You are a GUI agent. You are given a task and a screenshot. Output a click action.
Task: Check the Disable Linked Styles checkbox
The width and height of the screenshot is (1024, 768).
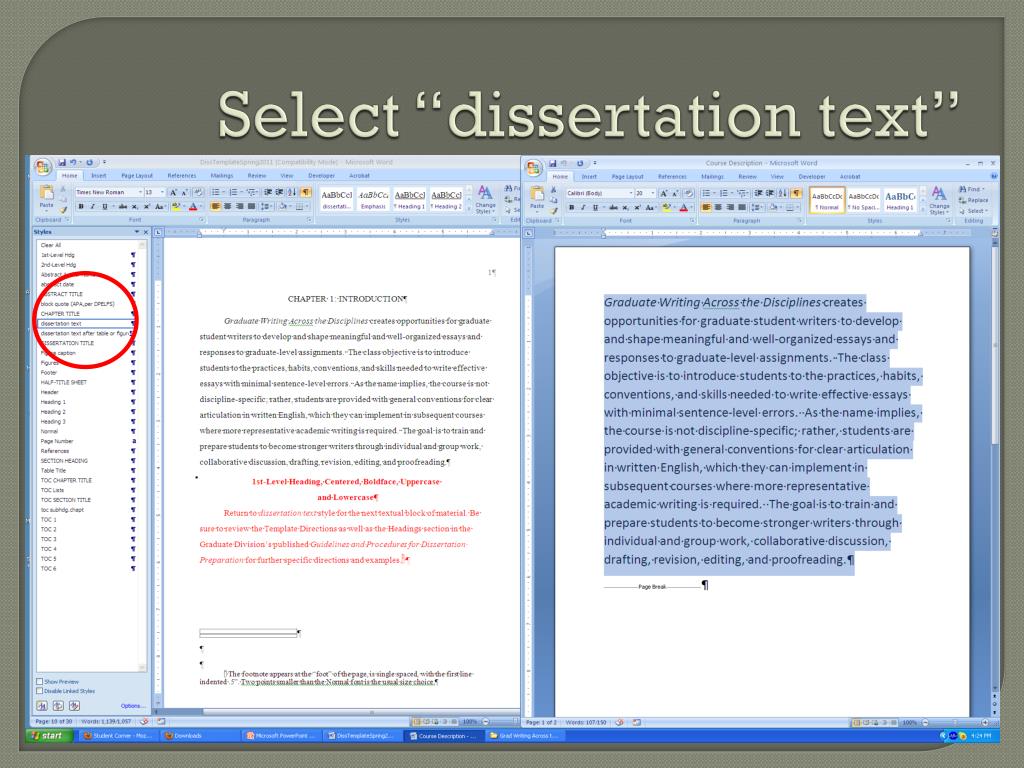[x=40, y=690]
